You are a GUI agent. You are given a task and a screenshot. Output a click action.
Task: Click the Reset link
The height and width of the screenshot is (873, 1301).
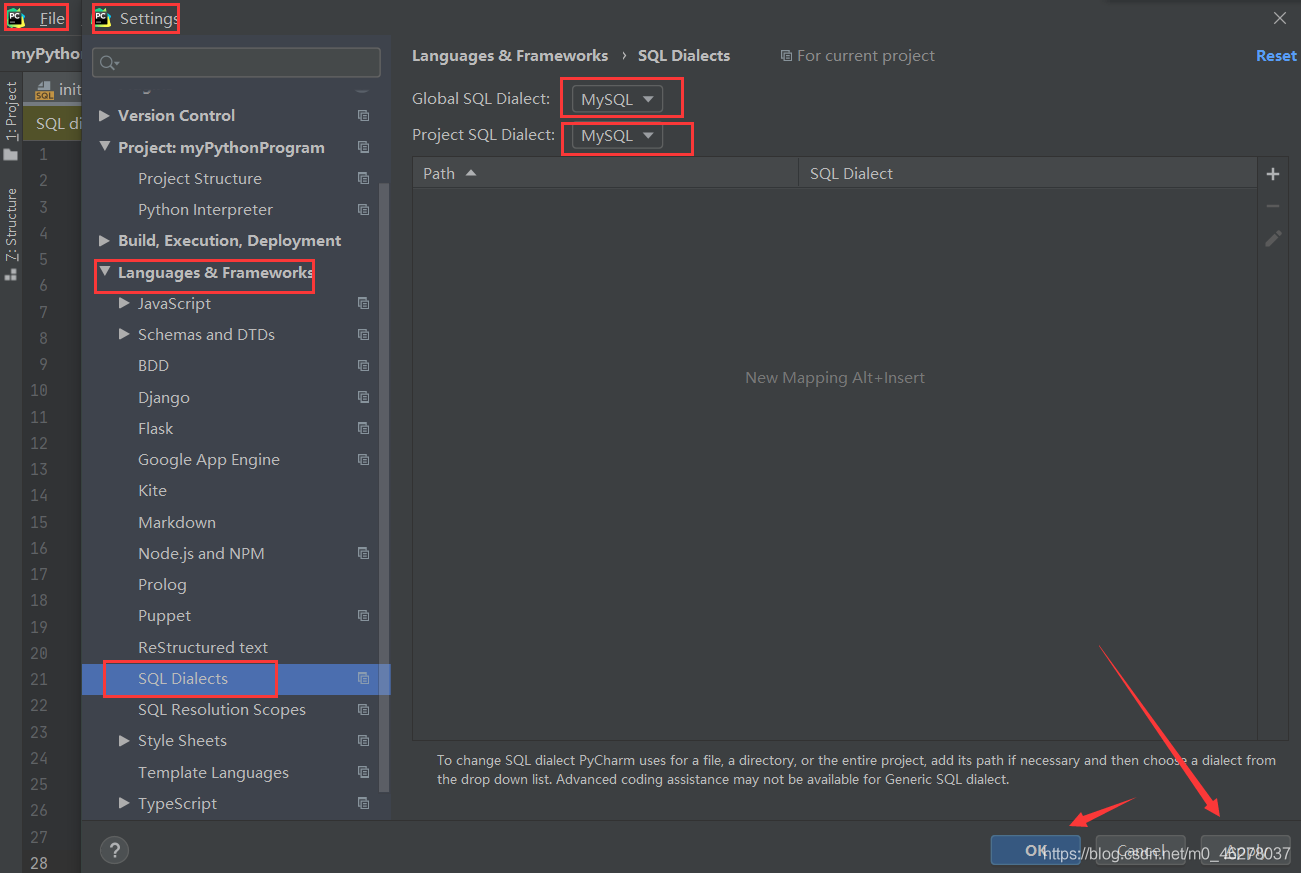click(x=1276, y=56)
